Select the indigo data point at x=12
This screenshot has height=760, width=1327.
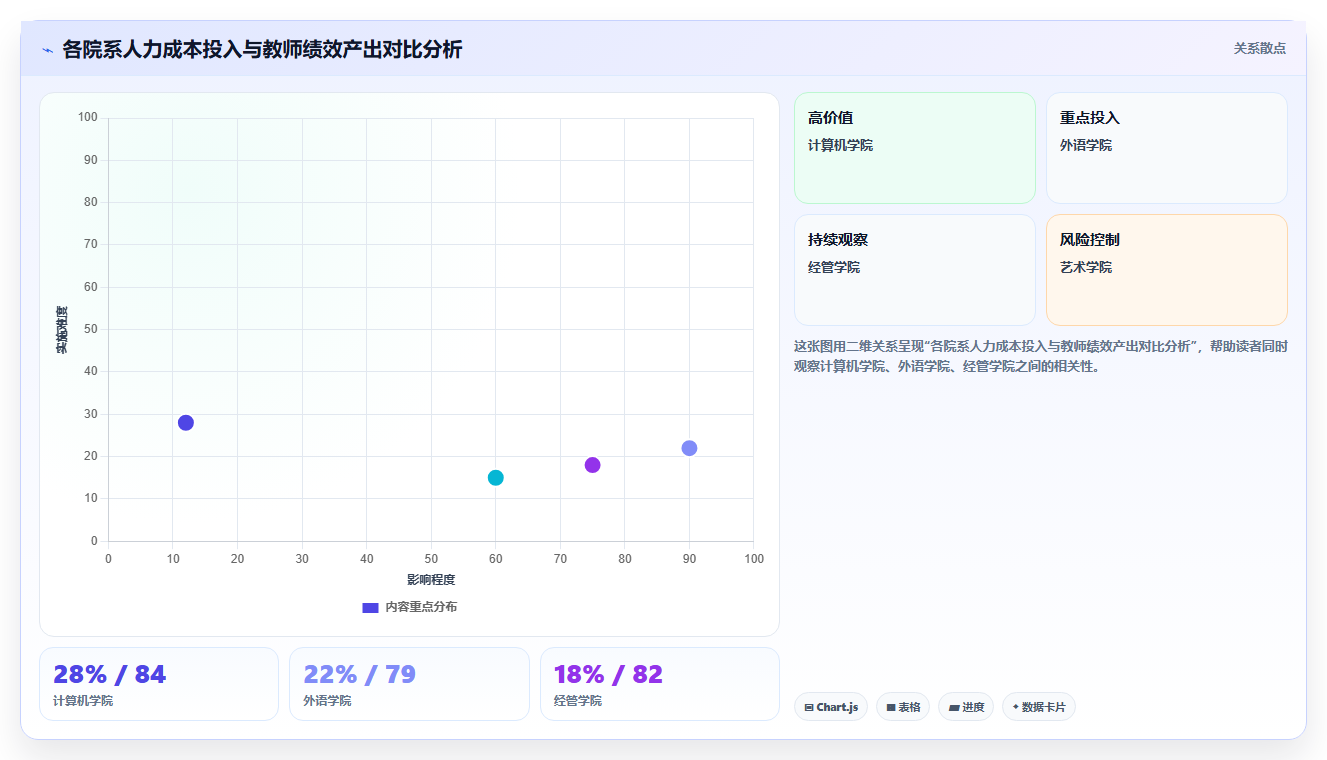pyautogui.click(x=186, y=423)
